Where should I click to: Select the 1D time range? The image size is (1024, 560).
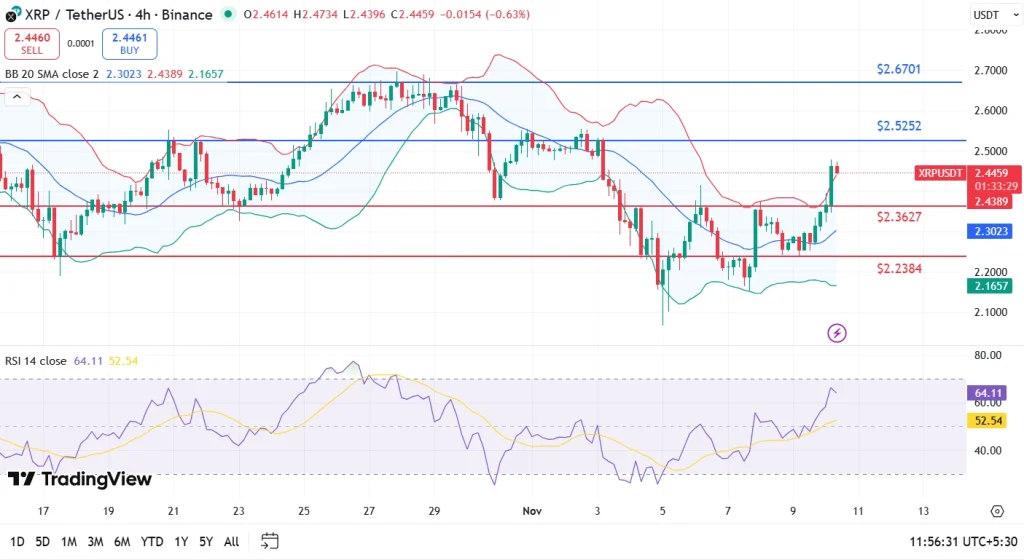[x=17, y=541]
